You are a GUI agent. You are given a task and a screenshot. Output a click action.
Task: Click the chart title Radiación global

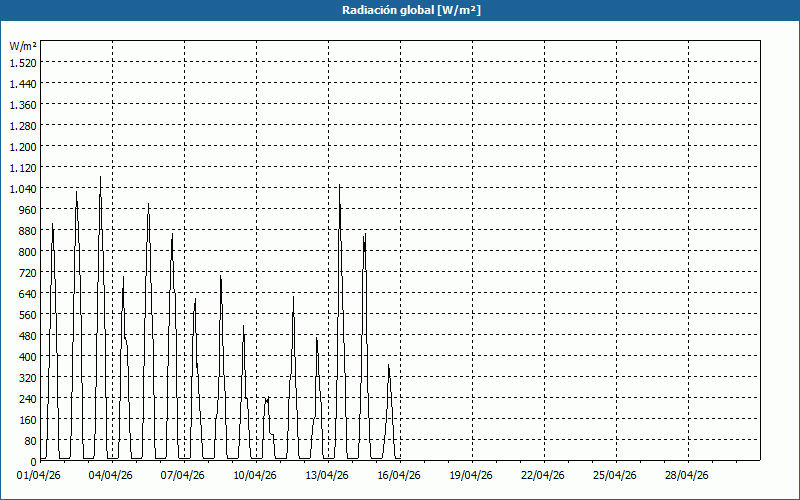coord(400,10)
